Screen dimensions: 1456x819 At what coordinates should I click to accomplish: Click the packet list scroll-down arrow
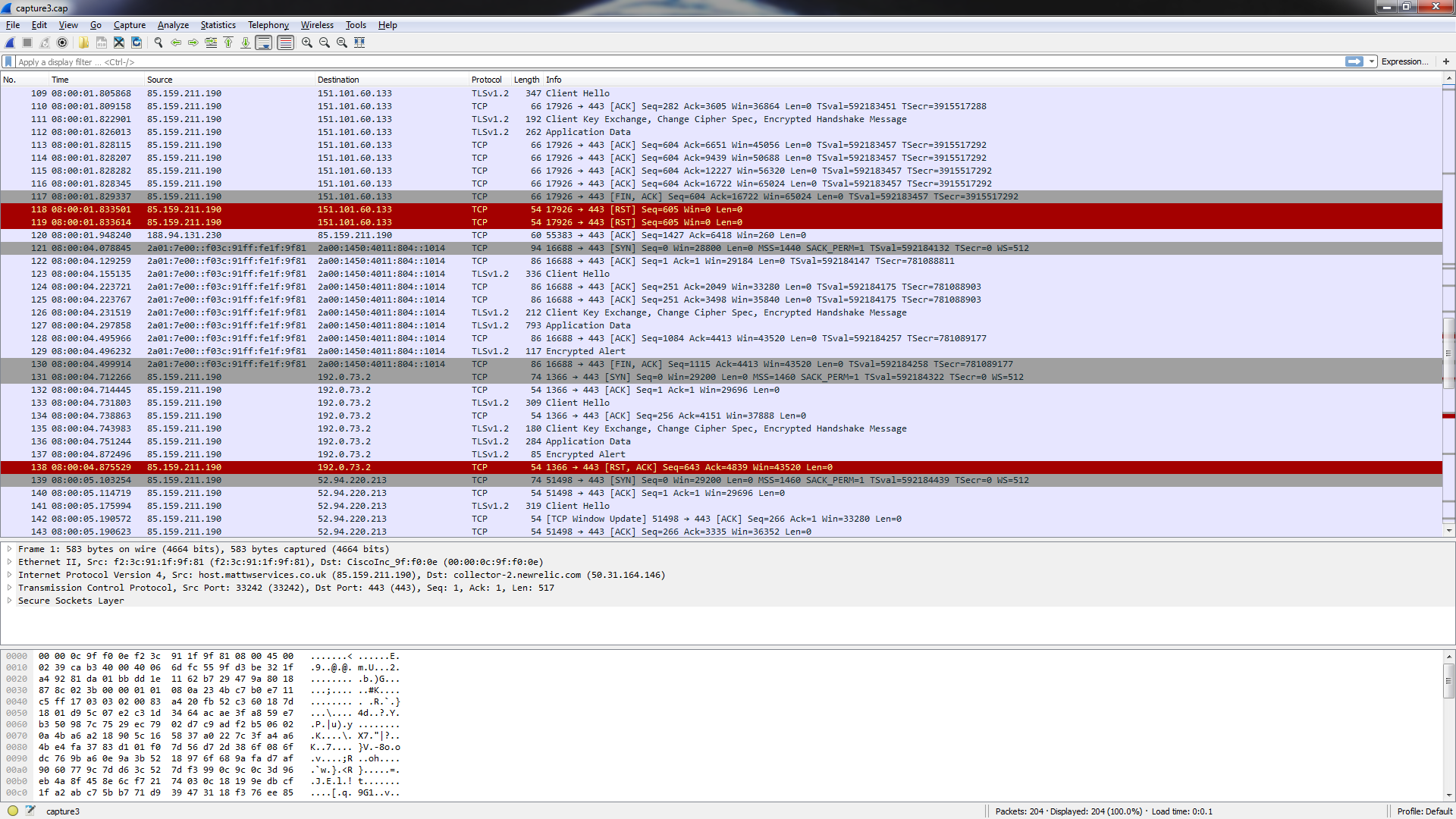tap(1448, 531)
